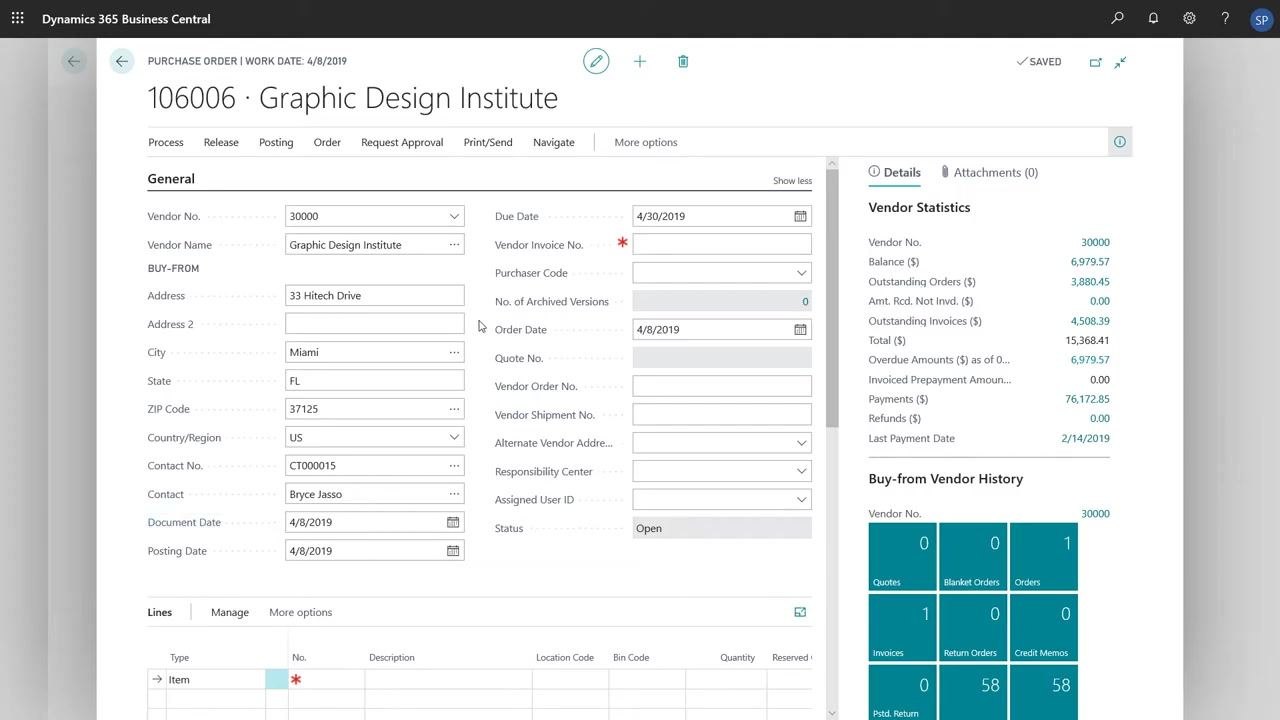Open Contact lookup ellipsis
The image size is (1280, 720).
(x=454, y=494)
